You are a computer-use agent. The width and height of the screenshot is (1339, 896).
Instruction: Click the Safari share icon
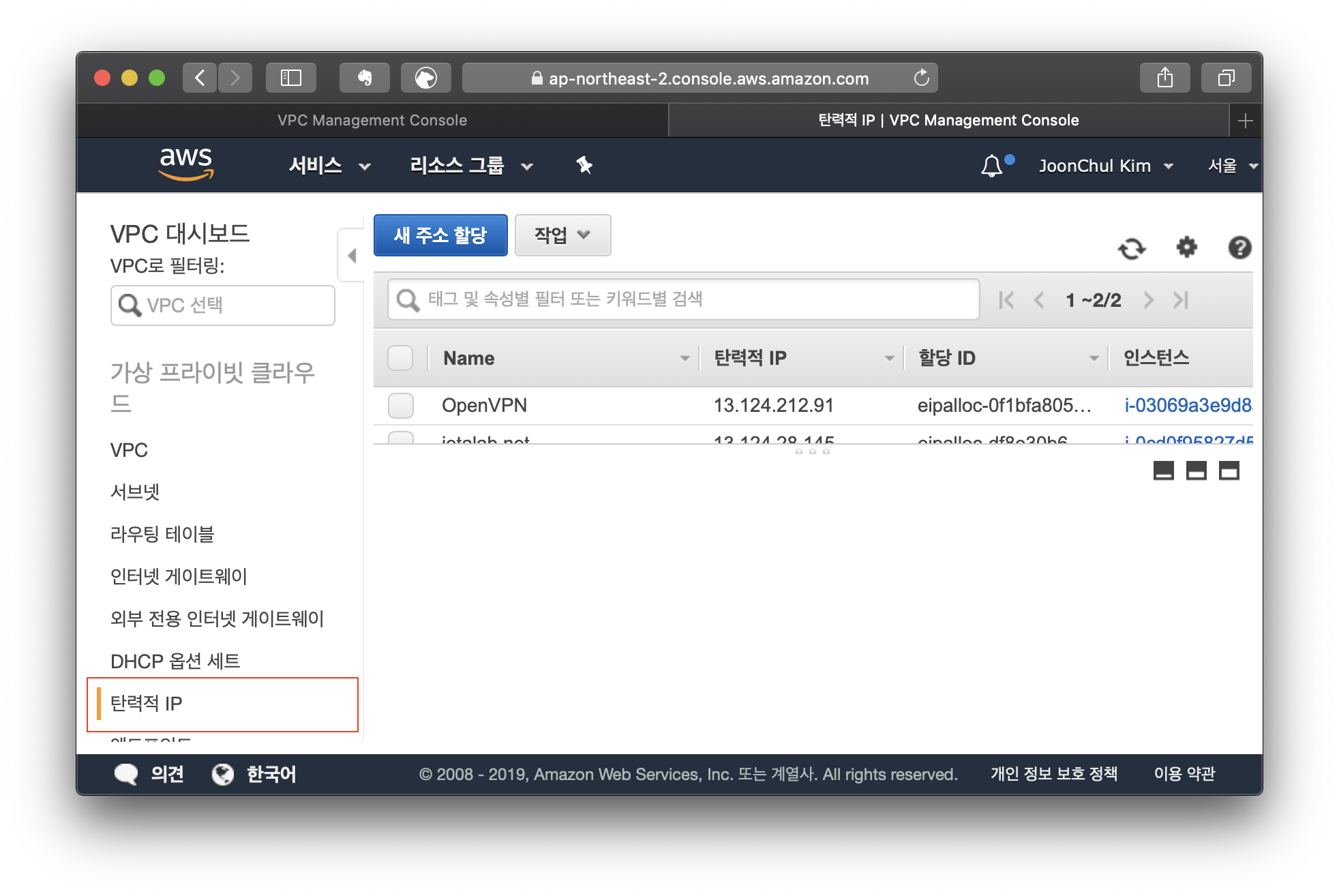pyautogui.click(x=1164, y=78)
